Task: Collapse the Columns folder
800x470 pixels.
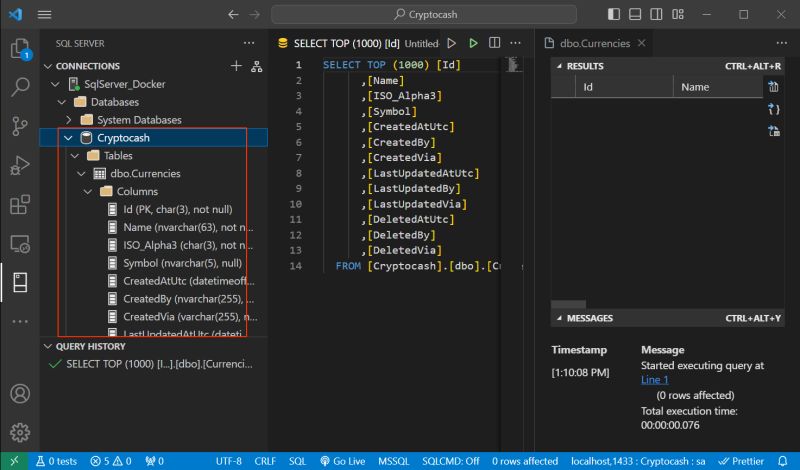Action: point(88,191)
